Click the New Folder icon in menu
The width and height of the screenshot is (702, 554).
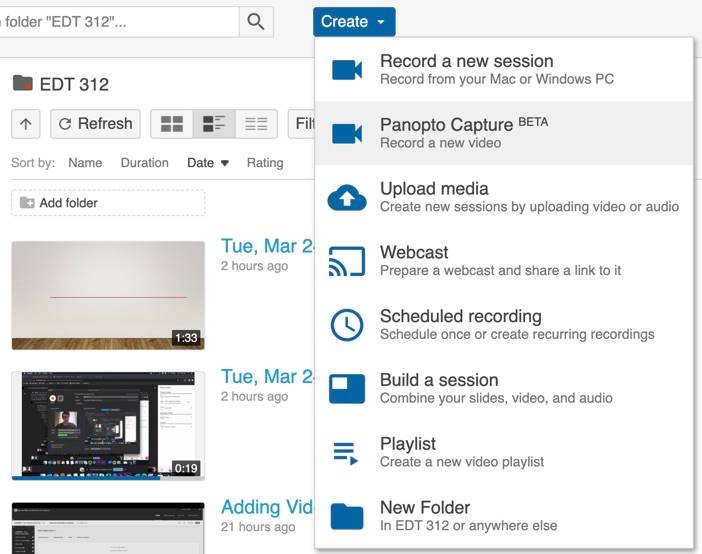(346, 517)
